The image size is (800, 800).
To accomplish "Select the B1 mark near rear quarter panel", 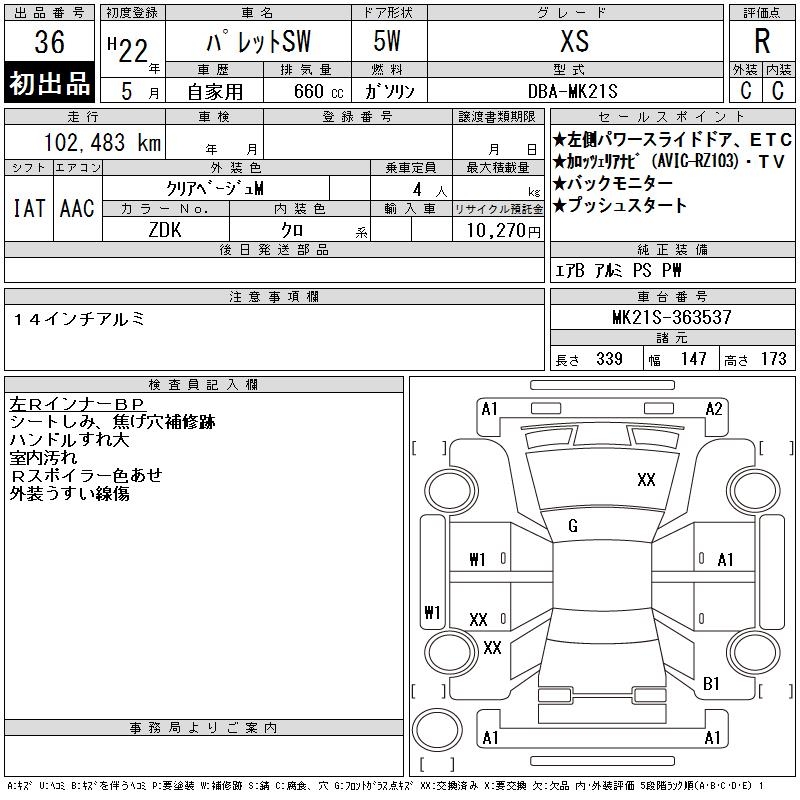I will [711, 684].
